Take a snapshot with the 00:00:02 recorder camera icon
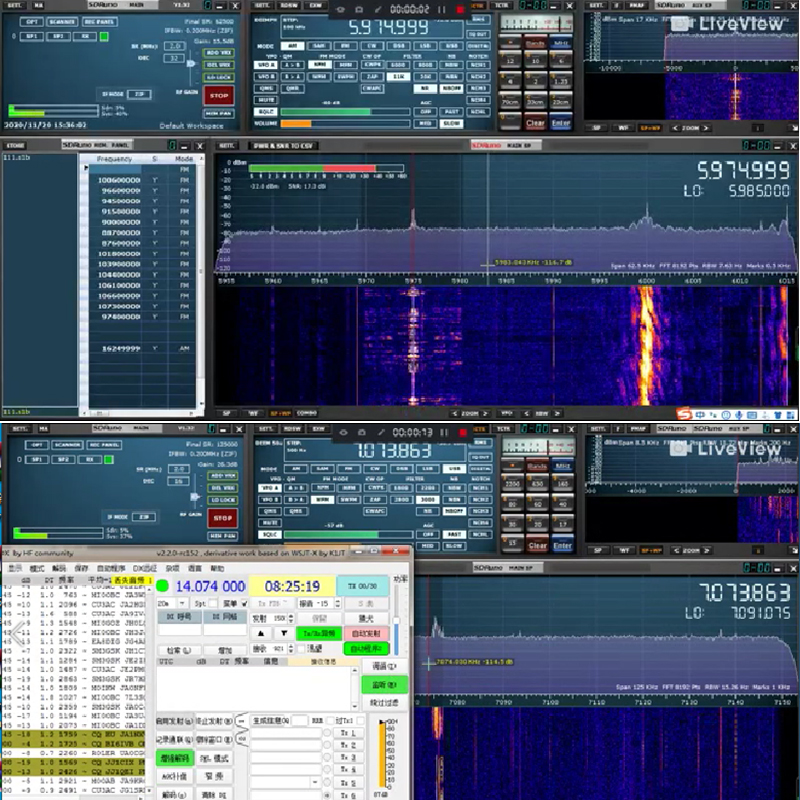 [x=359, y=9]
